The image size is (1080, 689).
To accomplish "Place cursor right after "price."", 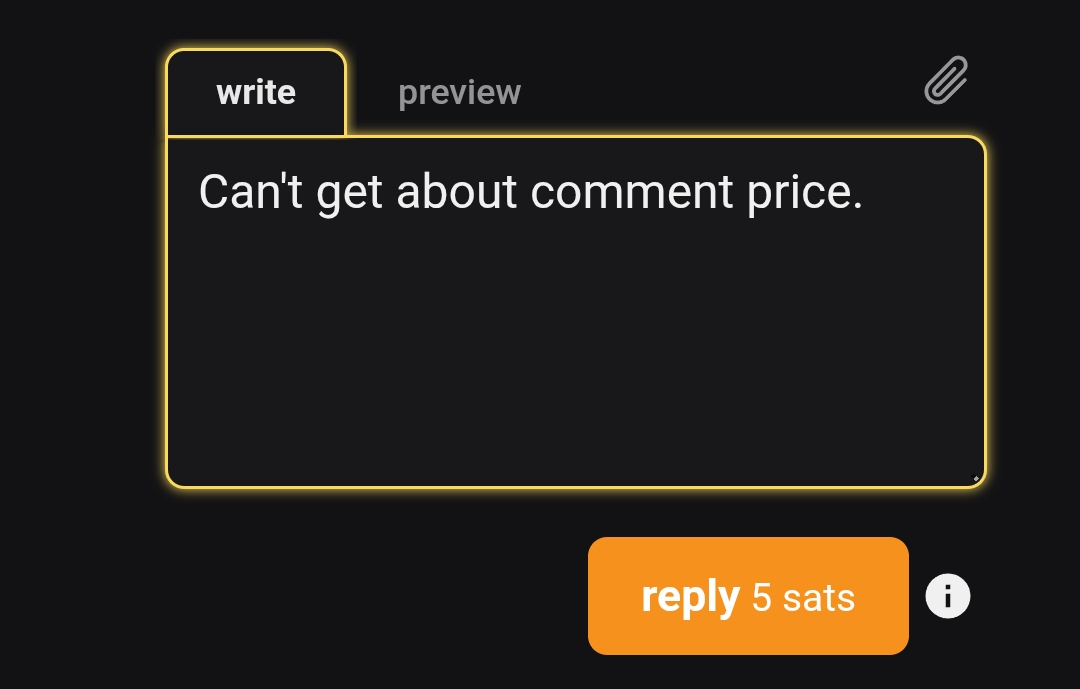I will [x=864, y=192].
